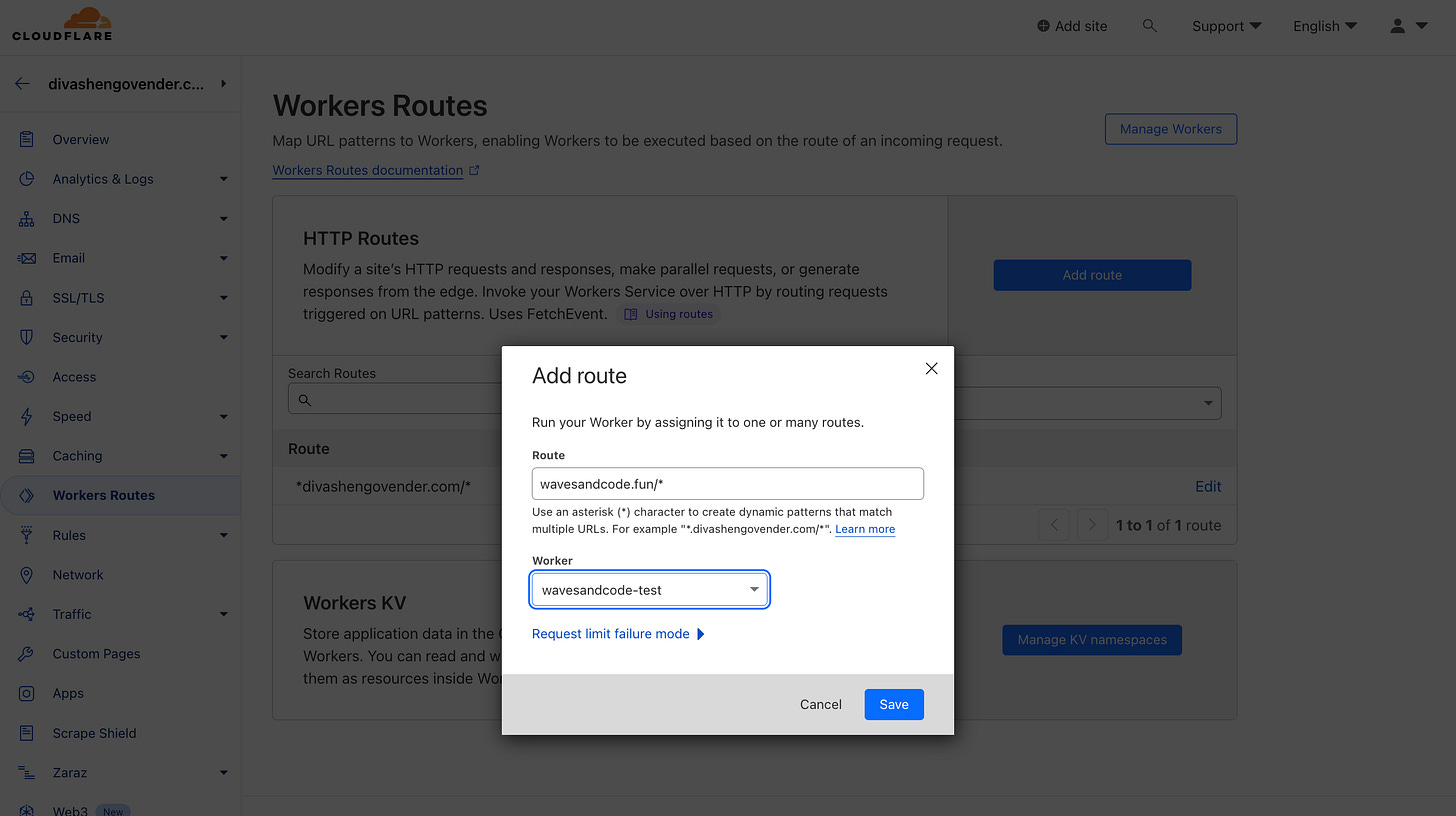Click the *divashengovender.com/* route entry

pos(383,486)
